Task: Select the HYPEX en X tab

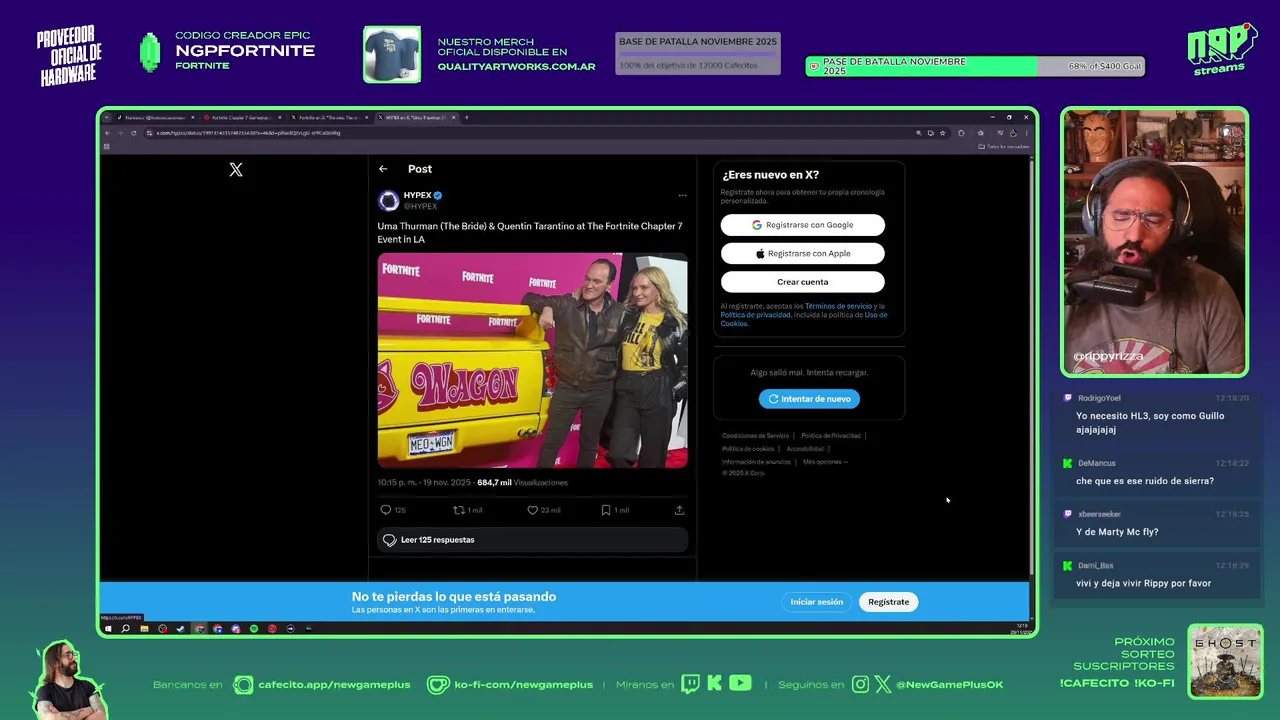Action: [416, 117]
